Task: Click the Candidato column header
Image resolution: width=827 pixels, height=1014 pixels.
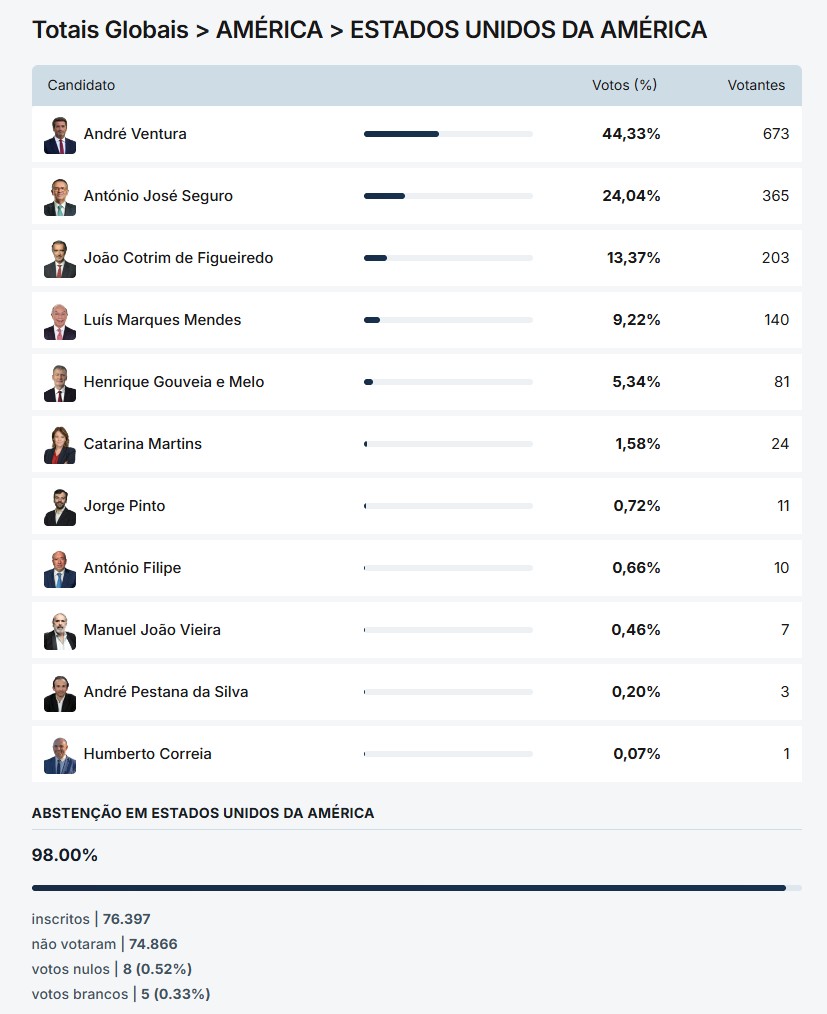Action: click(x=81, y=85)
